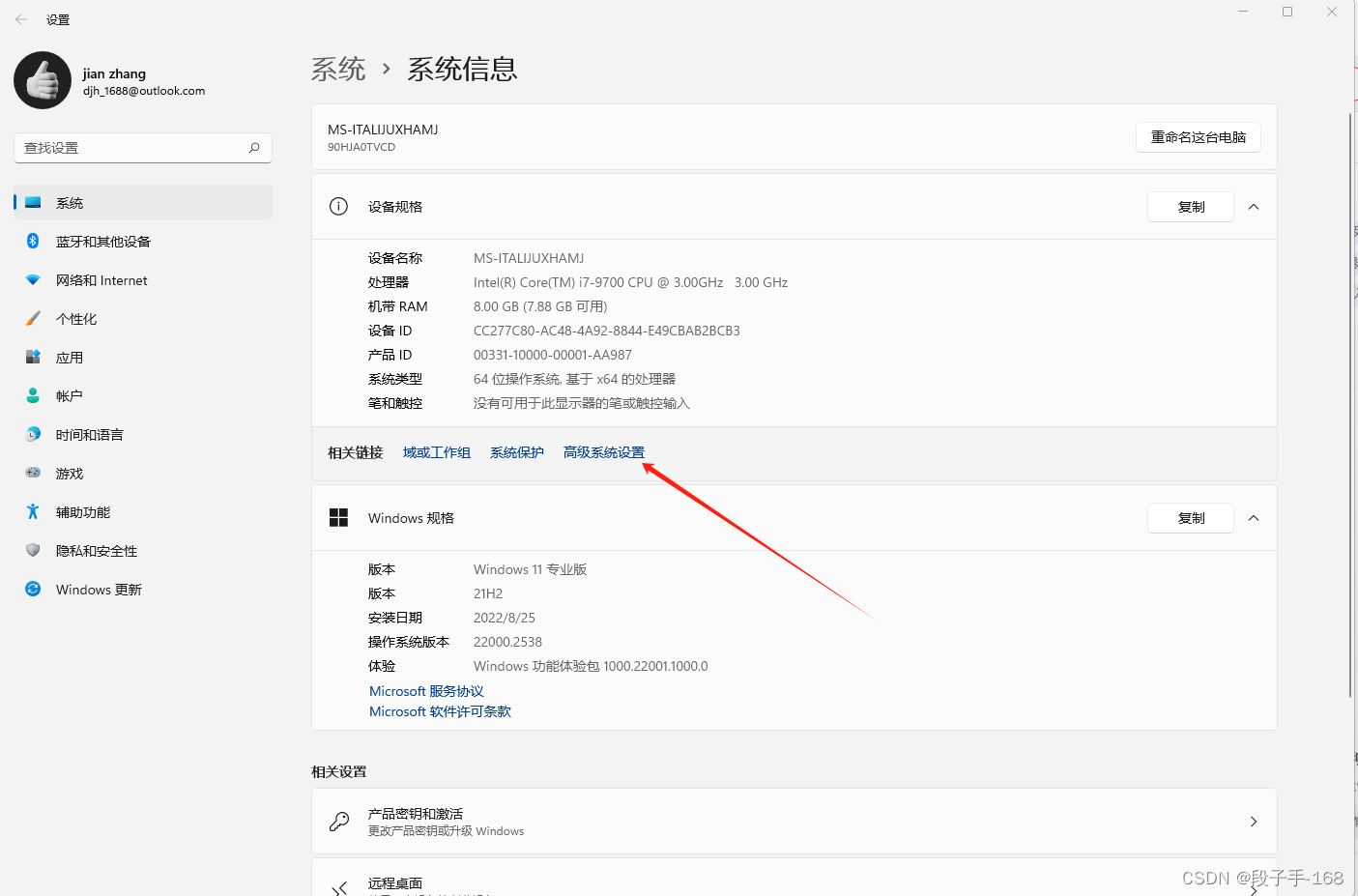Click the sync icon for Windows 更新

33,590
